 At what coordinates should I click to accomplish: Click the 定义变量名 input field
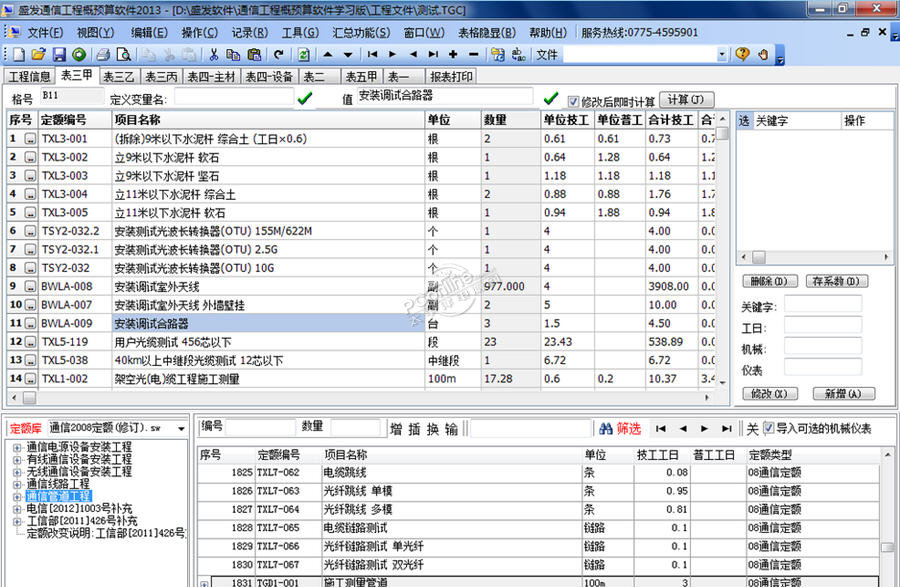tap(234, 98)
